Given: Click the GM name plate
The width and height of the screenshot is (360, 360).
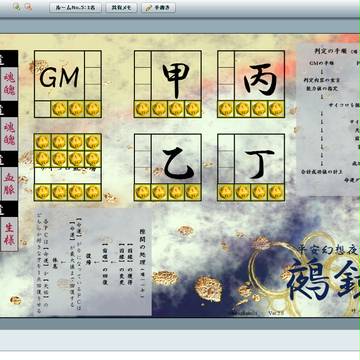Looking at the screenshot, I should 59,76.
